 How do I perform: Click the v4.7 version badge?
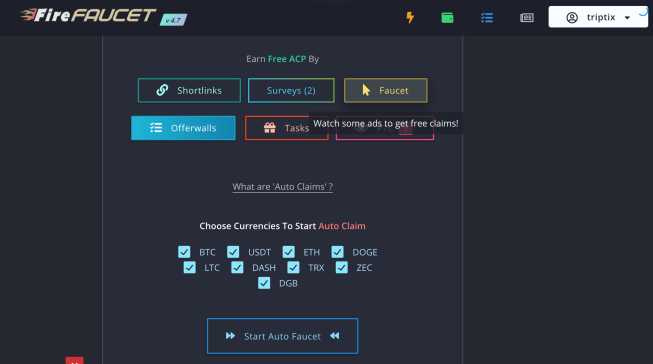(173, 20)
